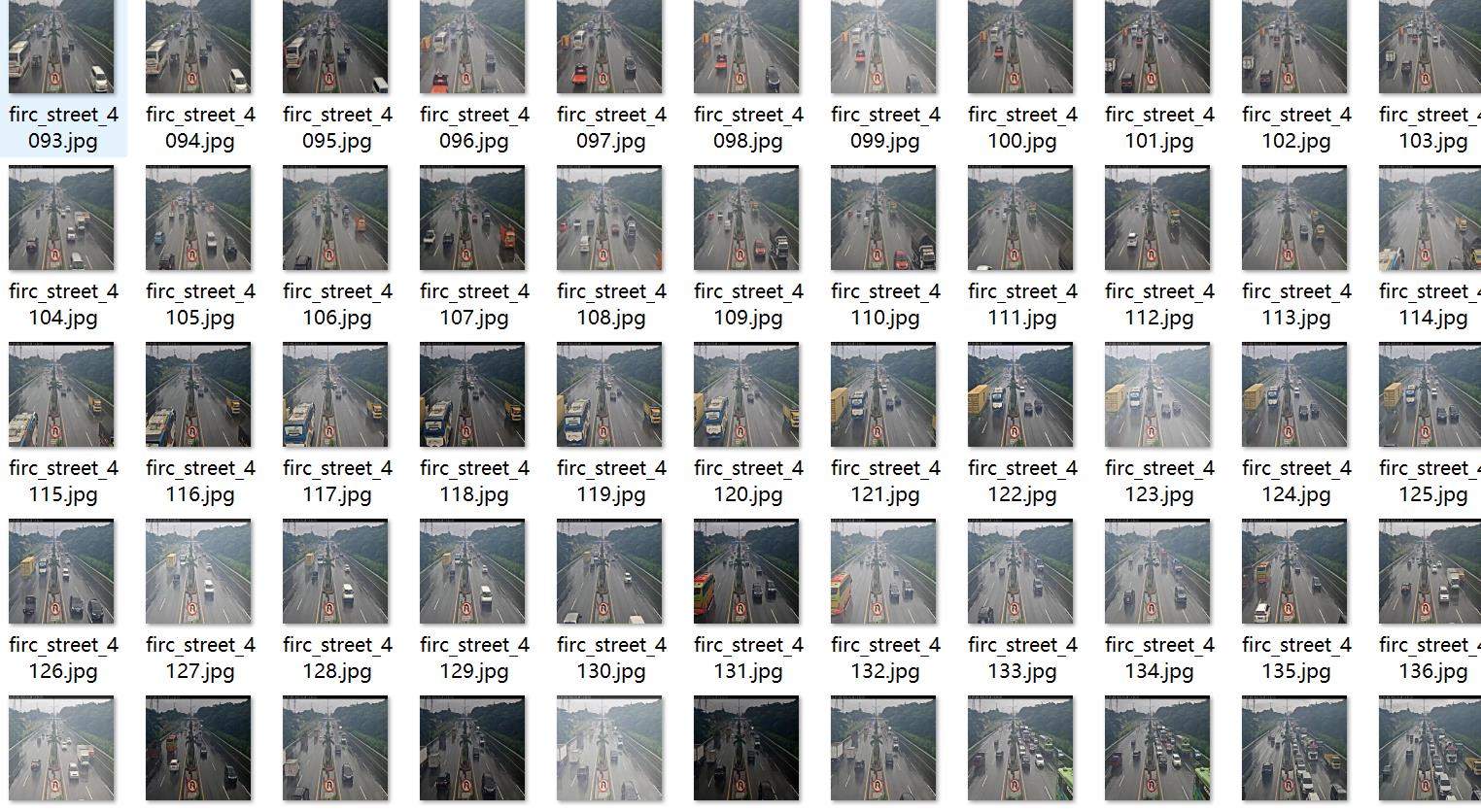Image resolution: width=1481 pixels, height=812 pixels.
Task: Select the firc_street_4135.jpg image
Action: point(1294,571)
